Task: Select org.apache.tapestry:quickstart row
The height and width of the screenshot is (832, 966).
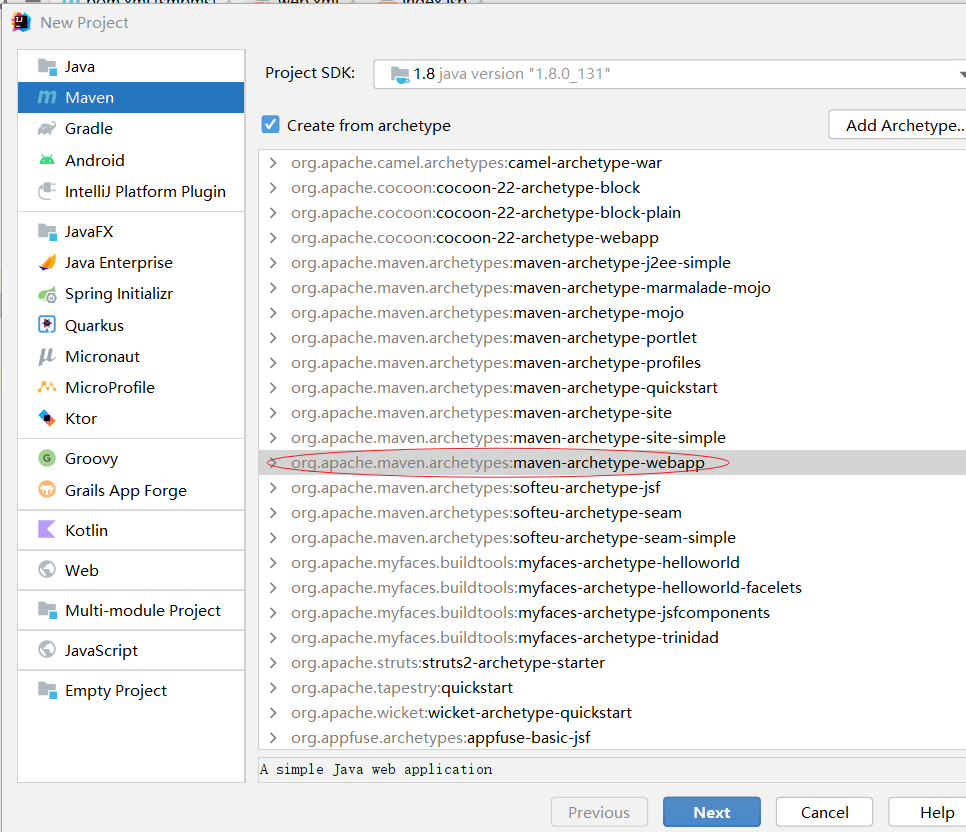Action: pos(612,688)
